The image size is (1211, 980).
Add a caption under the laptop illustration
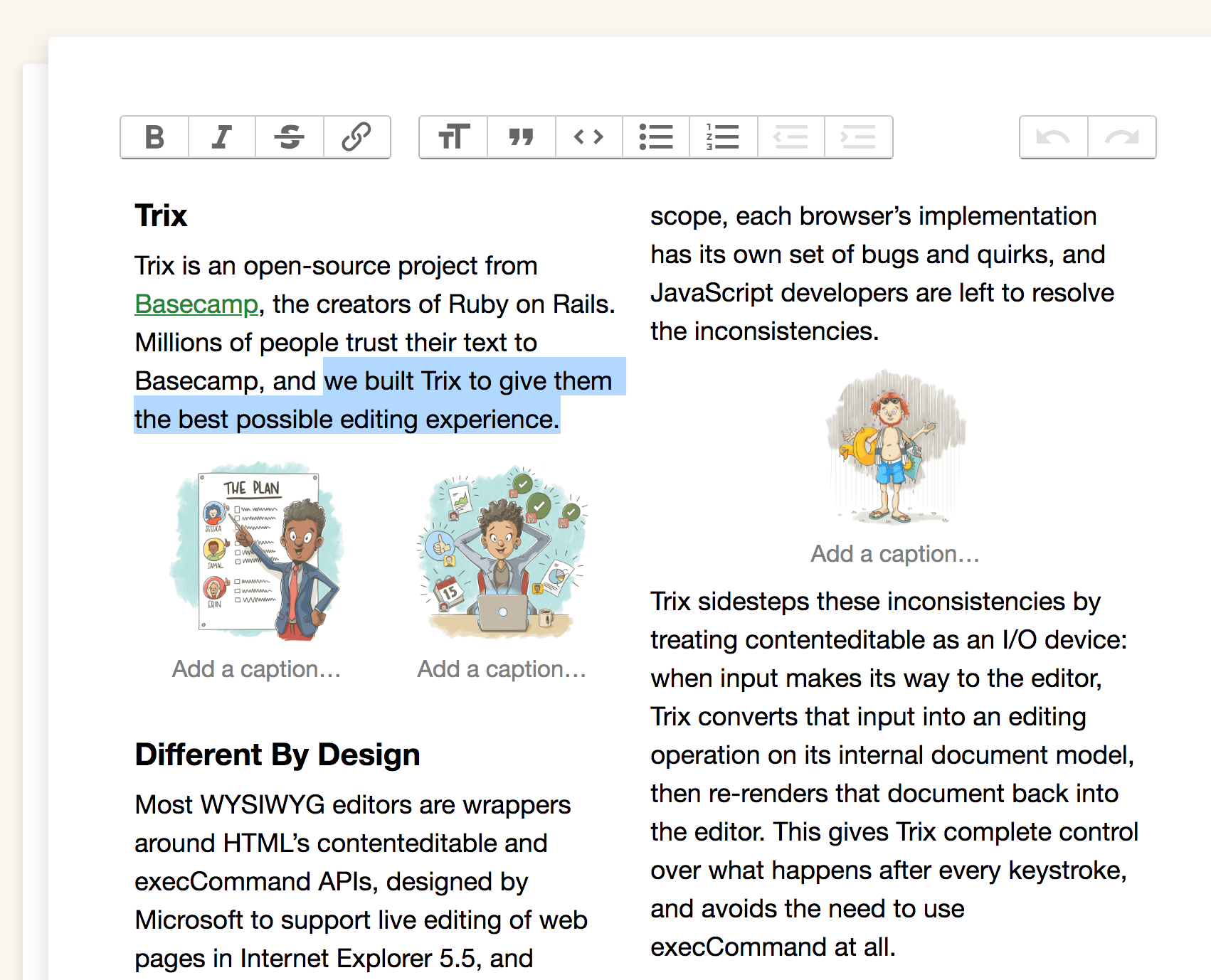pos(501,669)
